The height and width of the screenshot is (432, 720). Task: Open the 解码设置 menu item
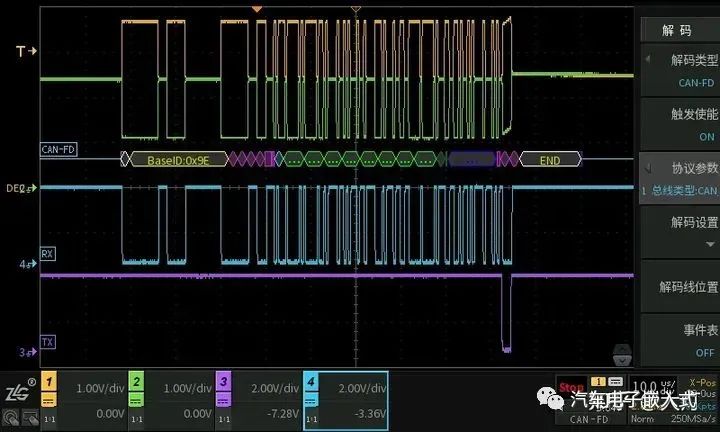(x=680, y=232)
